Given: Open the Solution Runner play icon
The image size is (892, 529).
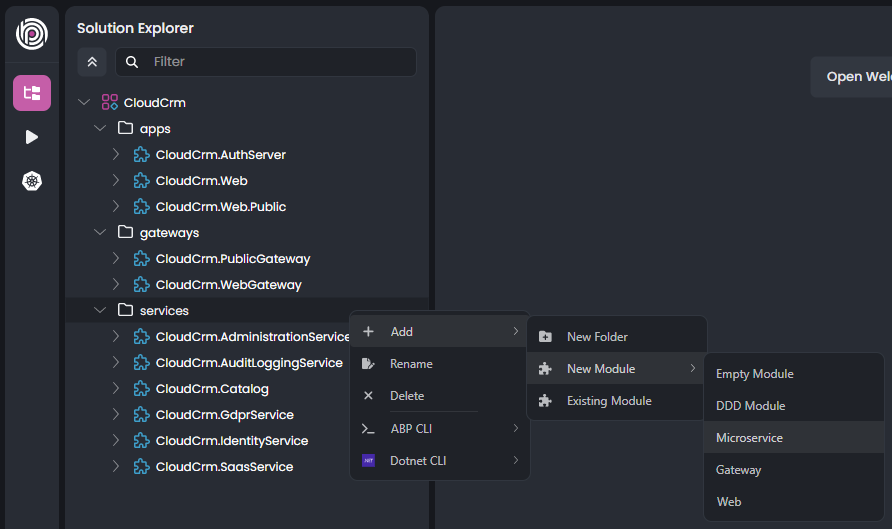Looking at the screenshot, I should (32, 137).
